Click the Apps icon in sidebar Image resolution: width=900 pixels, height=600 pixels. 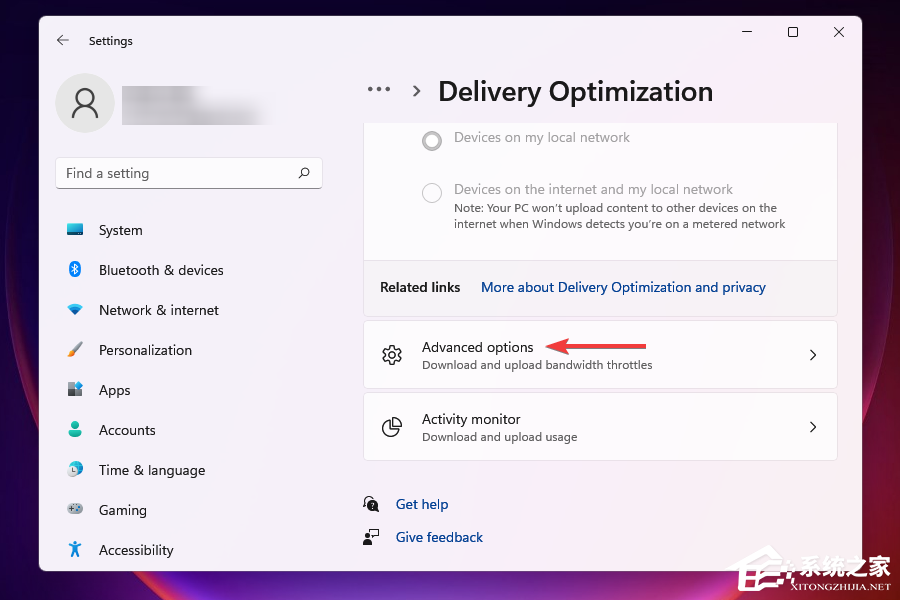75,390
